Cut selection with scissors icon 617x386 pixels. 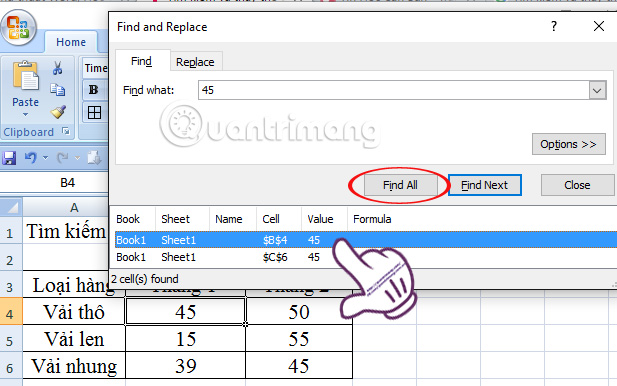point(57,68)
